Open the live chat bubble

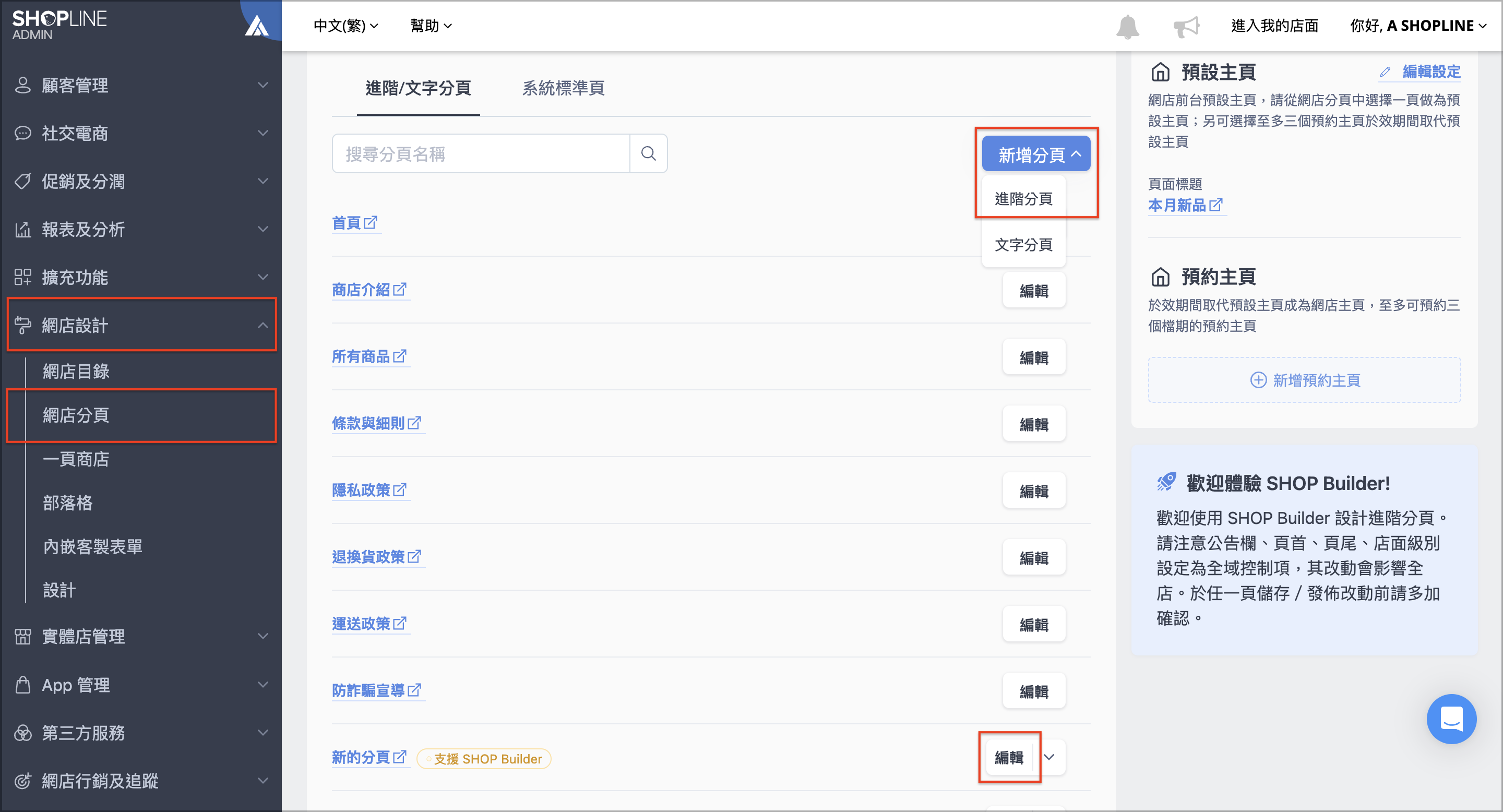(x=1451, y=719)
